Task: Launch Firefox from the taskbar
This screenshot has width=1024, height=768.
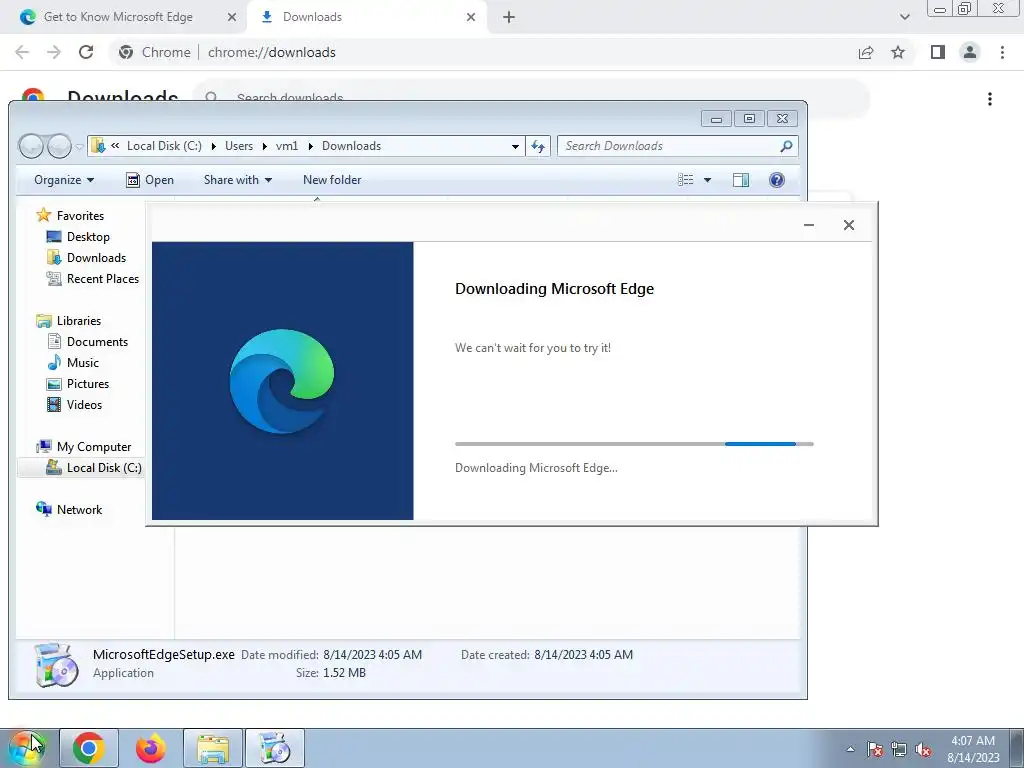Action: pyautogui.click(x=151, y=748)
